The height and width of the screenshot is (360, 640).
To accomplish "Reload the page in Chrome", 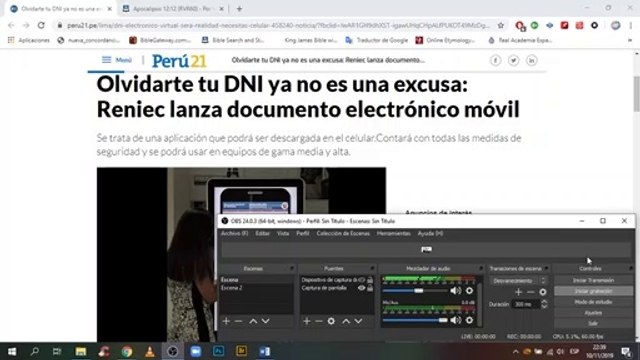I will 41,25.
